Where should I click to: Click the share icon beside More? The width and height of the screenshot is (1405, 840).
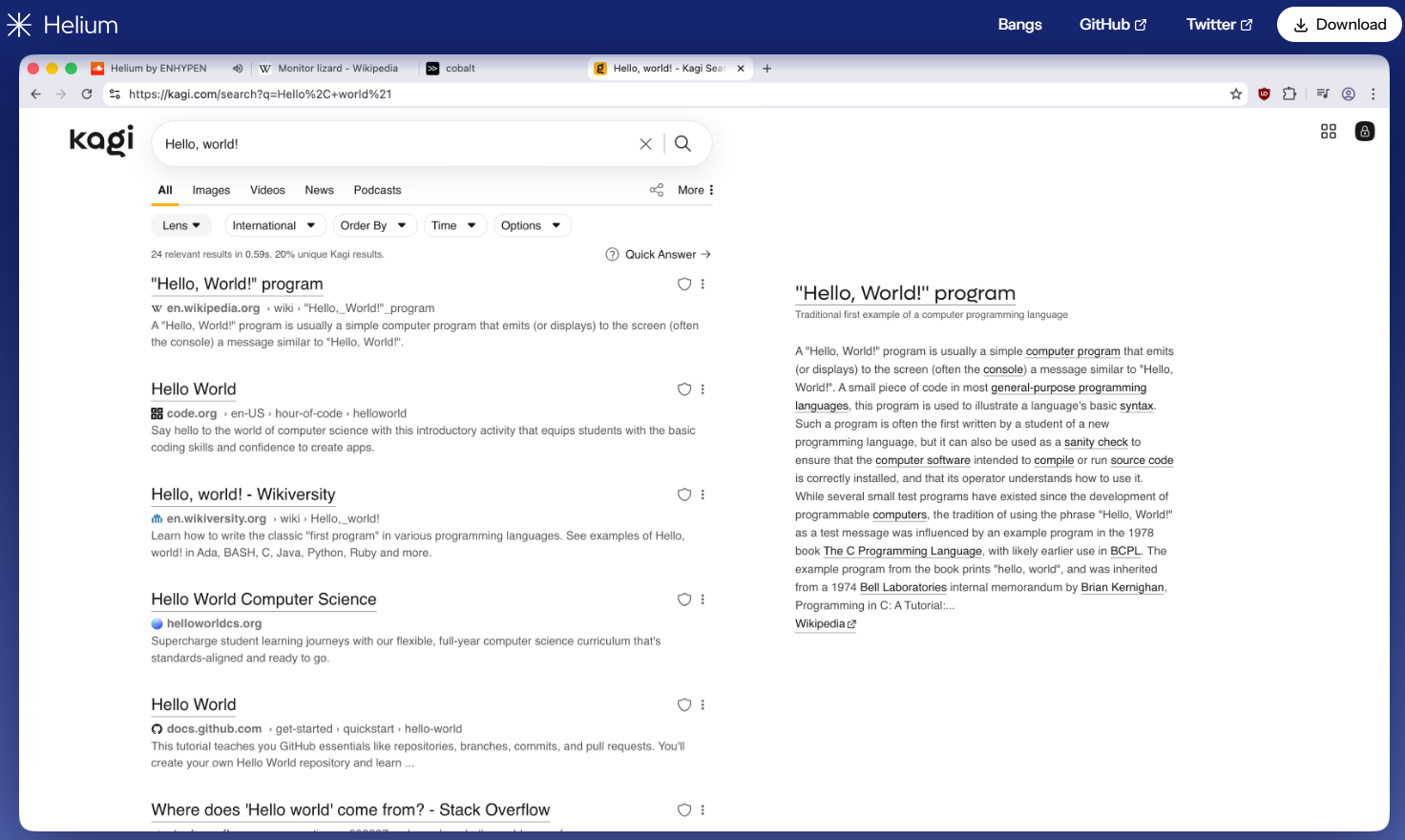[x=657, y=190]
